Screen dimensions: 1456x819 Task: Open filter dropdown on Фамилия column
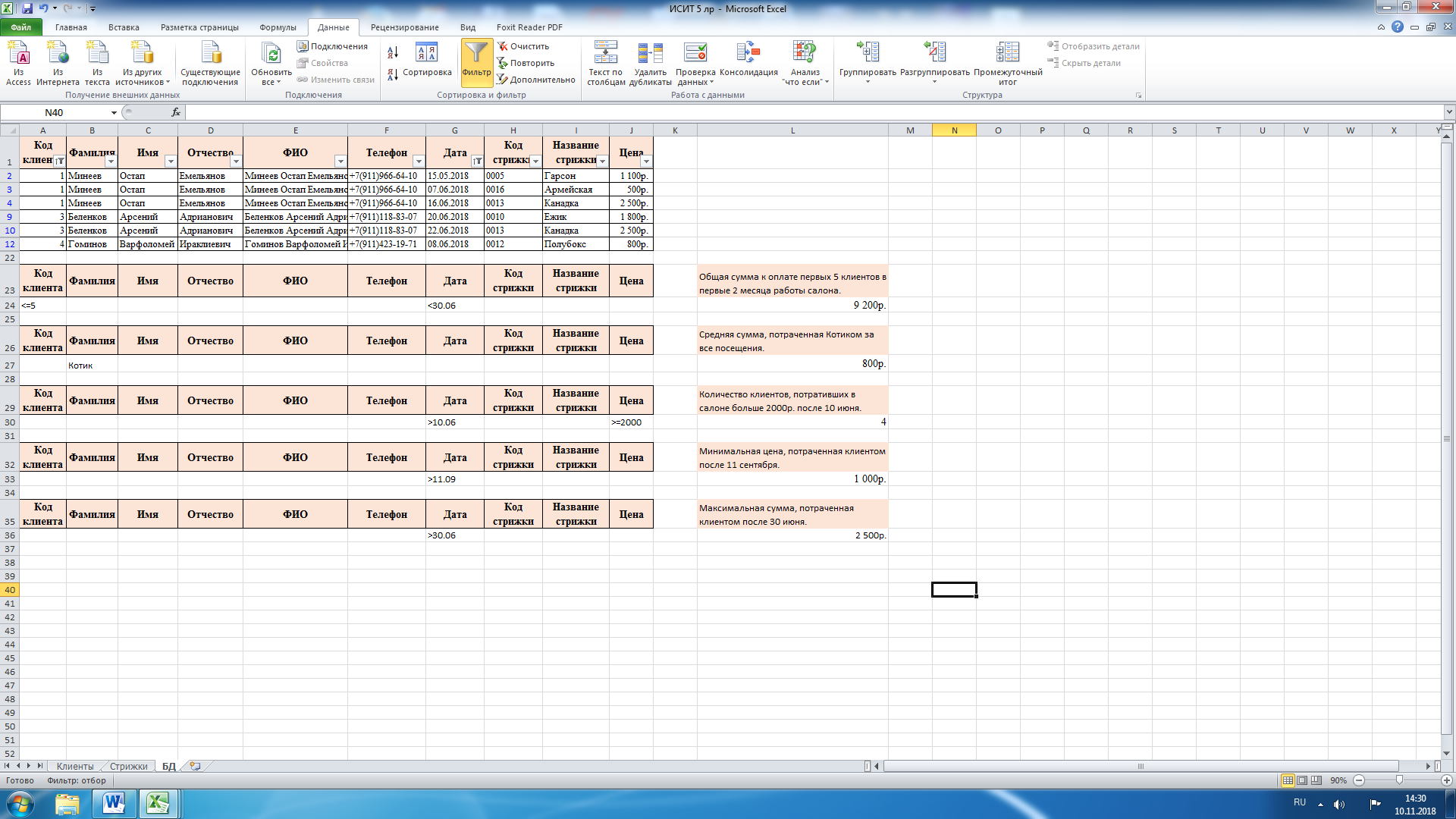[111, 162]
